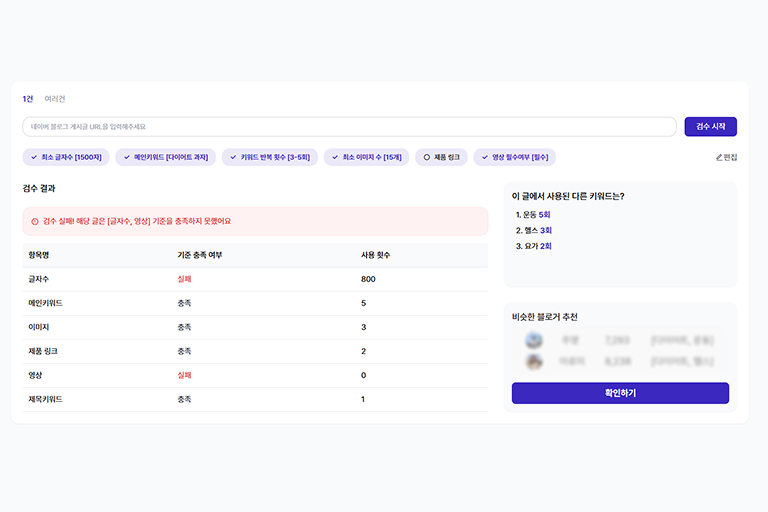
Task: Click the 기준 충족 여부 column header
Action: pyautogui.click(x=200, y=255)
